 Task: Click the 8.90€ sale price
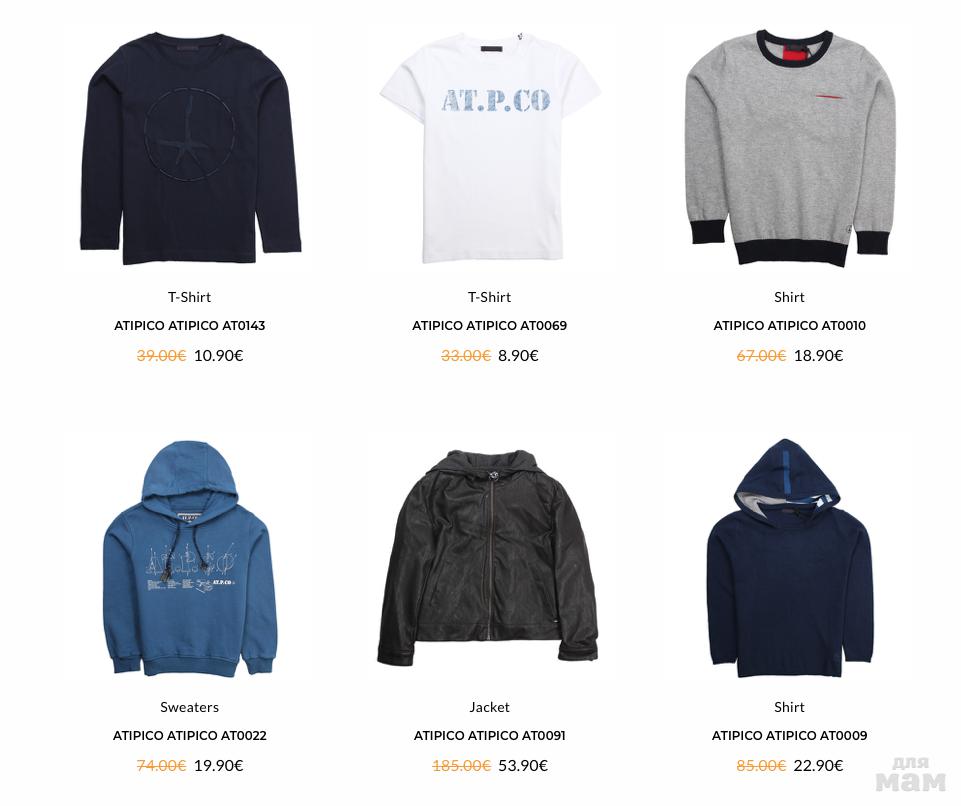tap(518, 355)
